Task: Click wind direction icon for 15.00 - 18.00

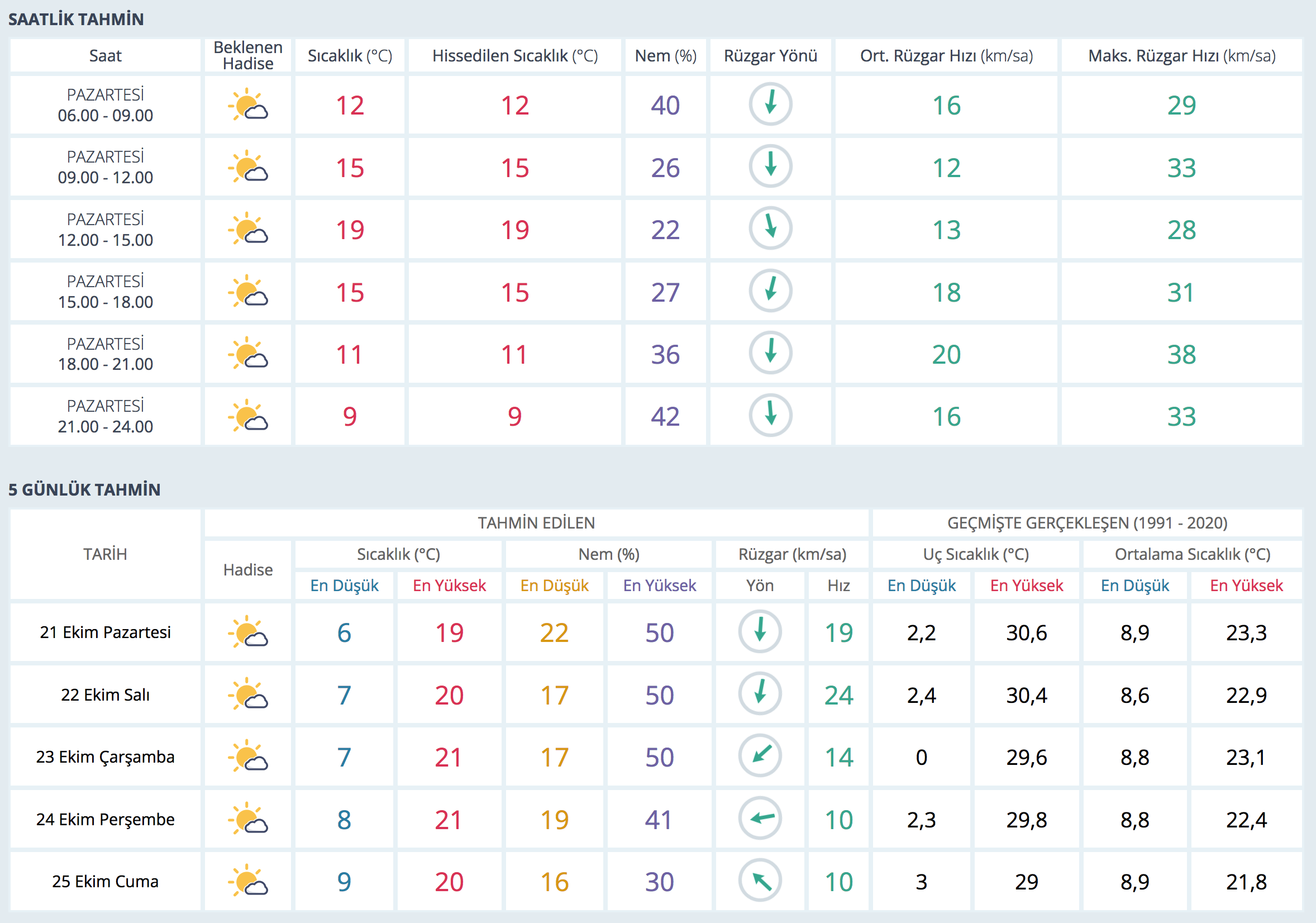Action: click(x=770, y=291)
